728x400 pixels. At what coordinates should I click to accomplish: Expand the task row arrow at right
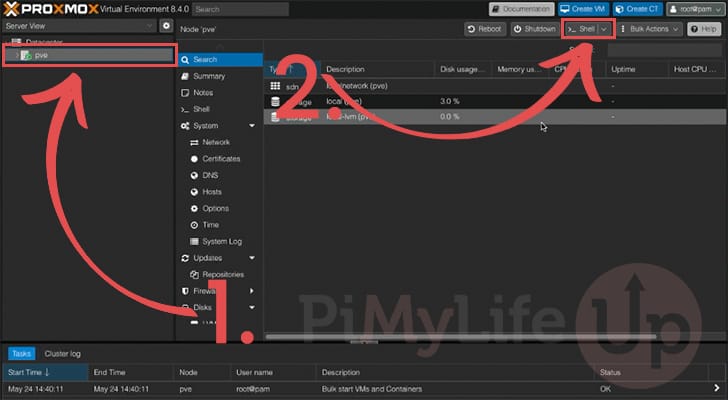click(717, 388)
